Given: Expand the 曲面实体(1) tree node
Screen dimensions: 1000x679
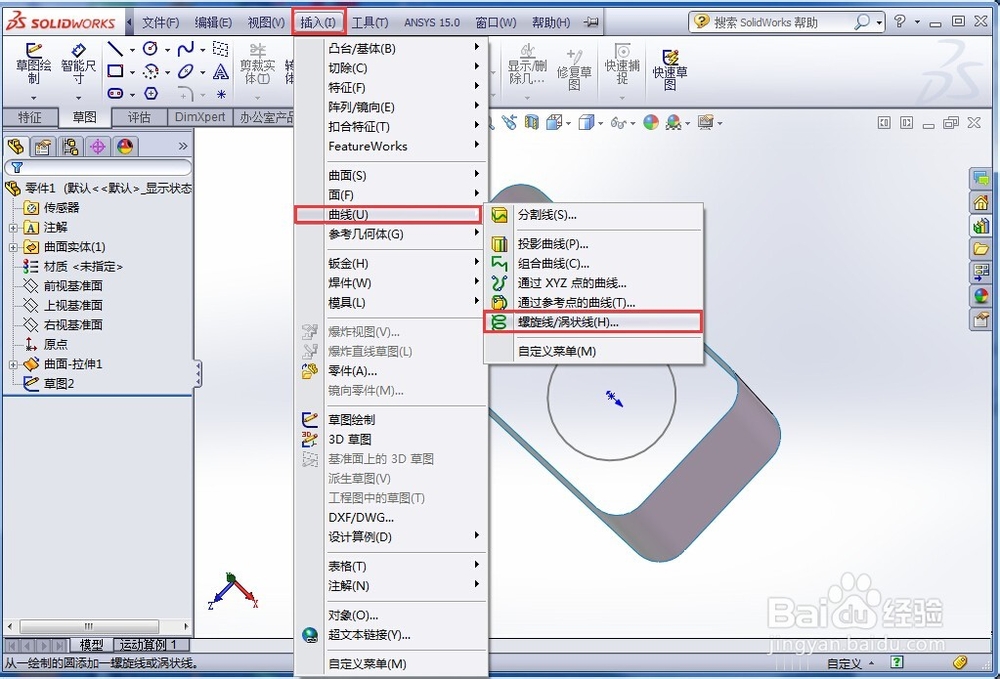Looking at the screenshot, I should (x=13, y=247).
